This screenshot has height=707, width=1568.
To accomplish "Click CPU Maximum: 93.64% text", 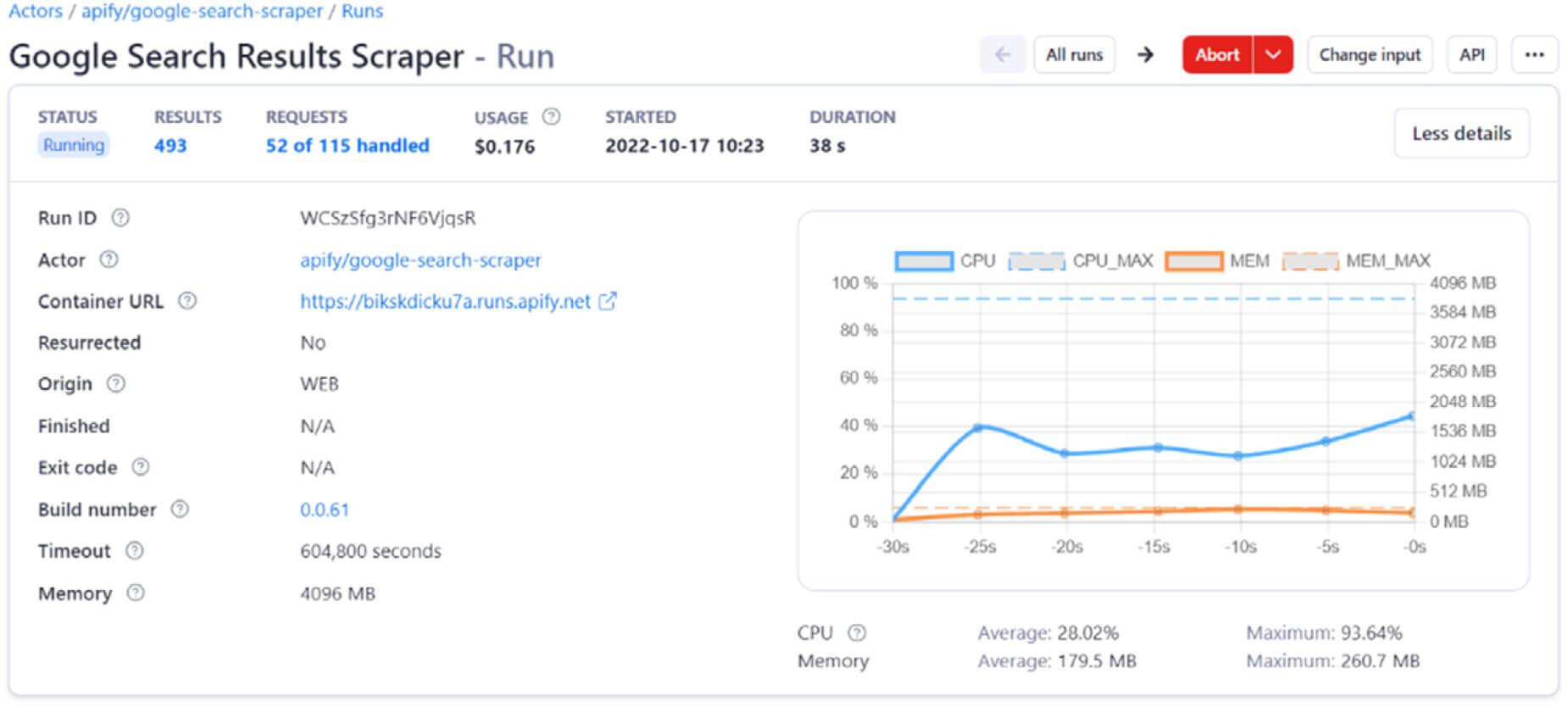I will tap(1324, 633).
